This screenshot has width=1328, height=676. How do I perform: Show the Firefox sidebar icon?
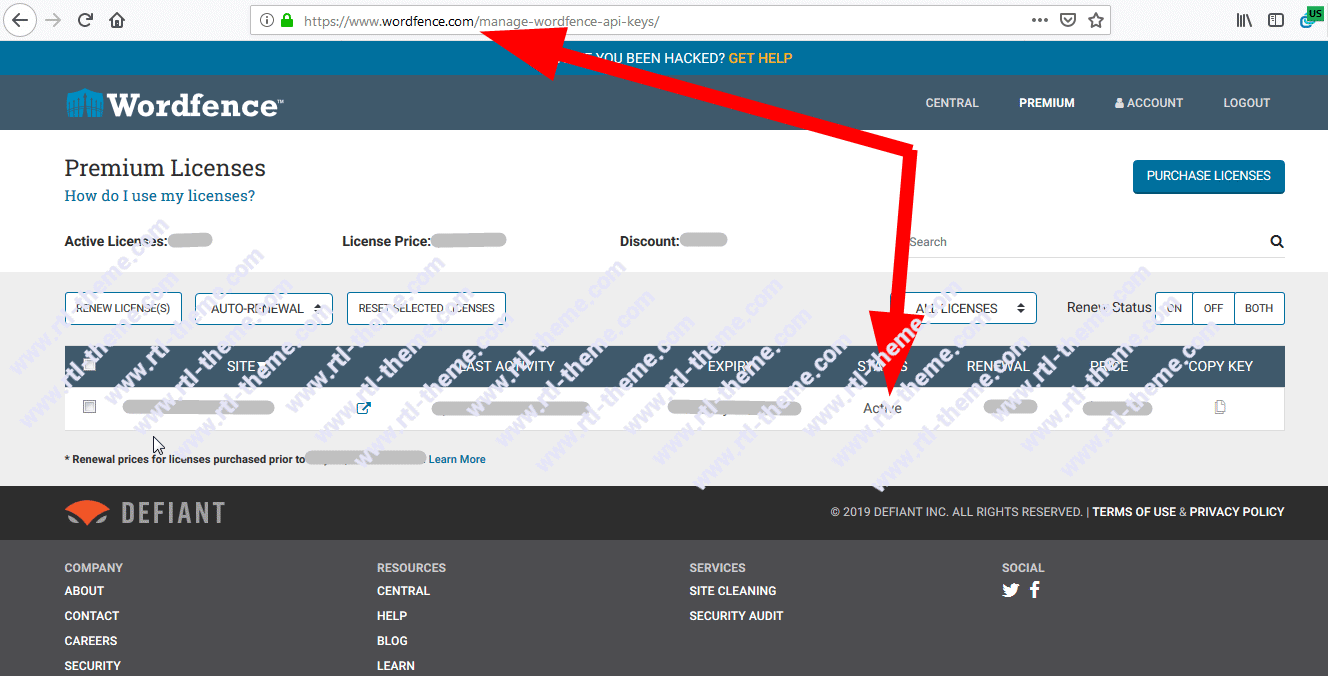[1276, 20]
